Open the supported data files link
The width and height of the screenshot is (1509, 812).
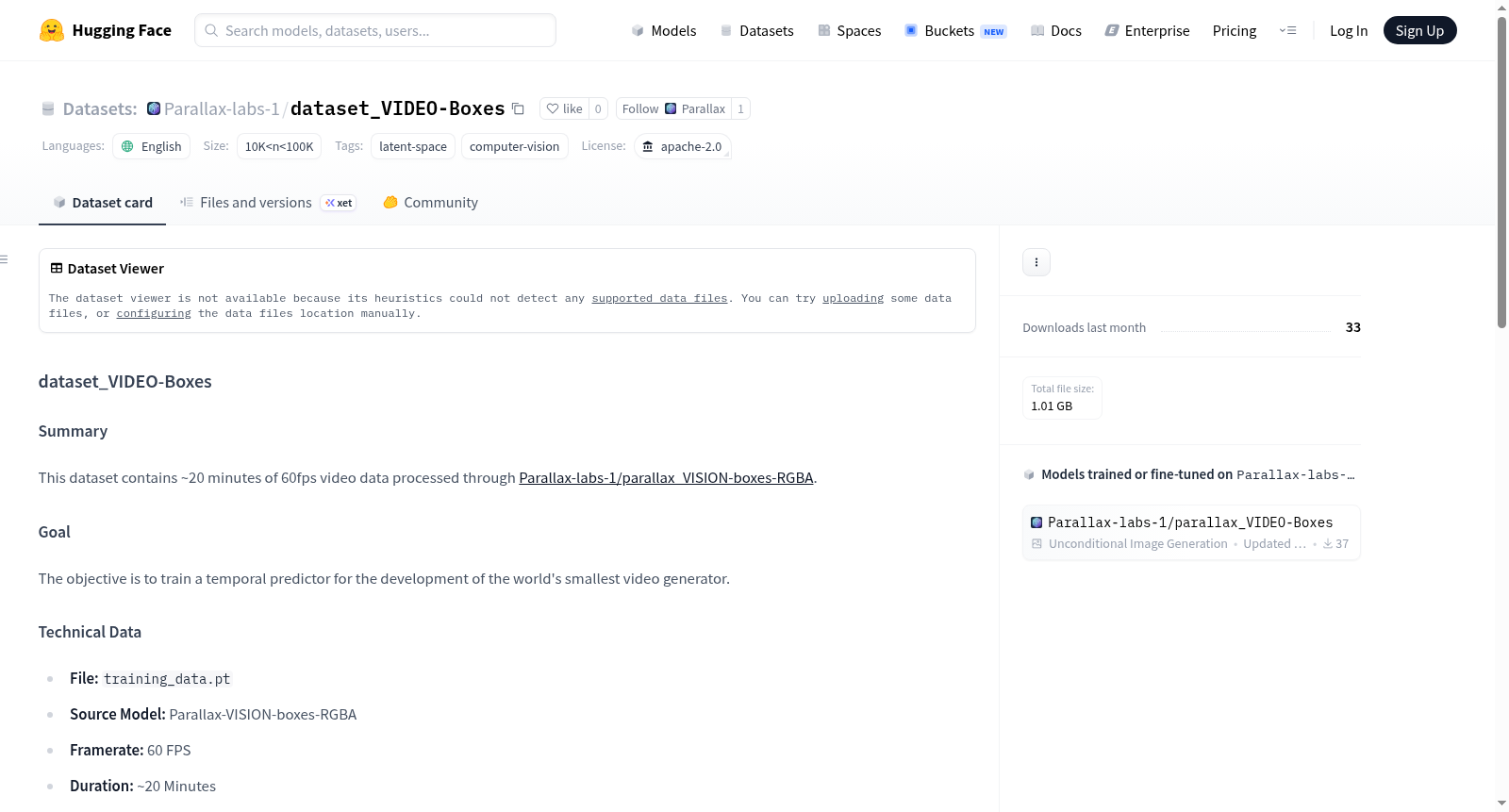(x=659, y=298)
